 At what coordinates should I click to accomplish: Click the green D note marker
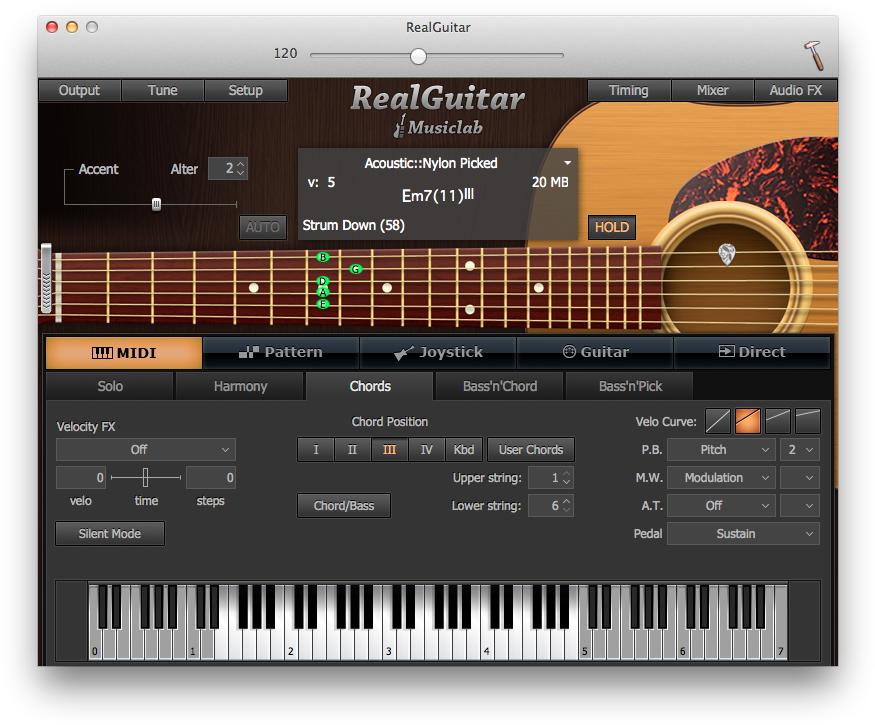point(323,281)
